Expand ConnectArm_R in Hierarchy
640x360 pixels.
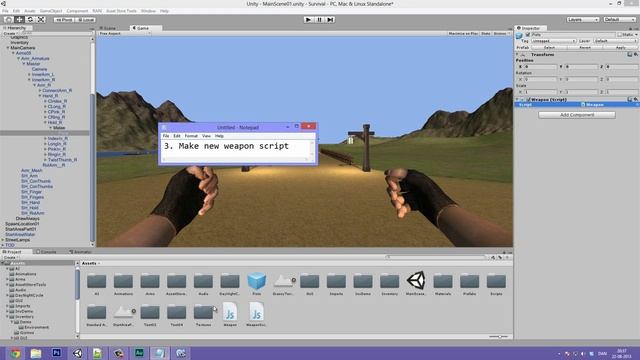point(40,90)
